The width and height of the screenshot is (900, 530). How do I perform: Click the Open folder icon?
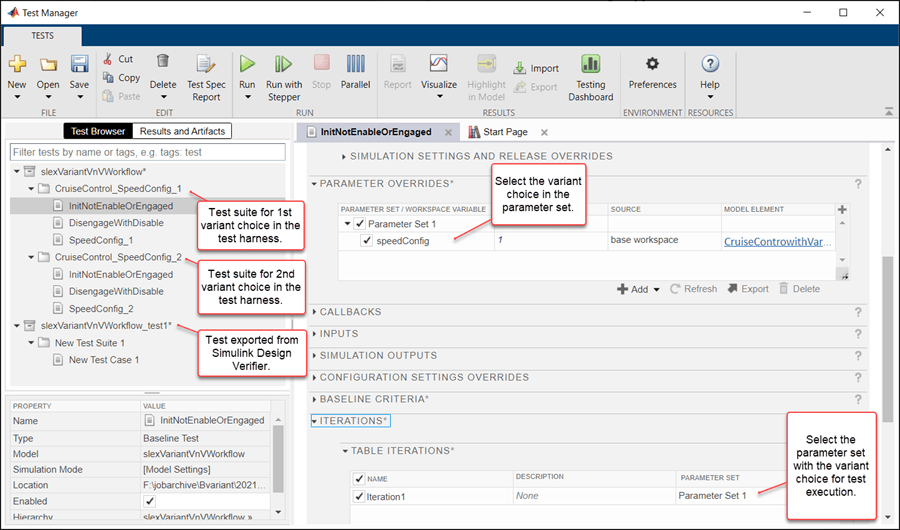48,64
